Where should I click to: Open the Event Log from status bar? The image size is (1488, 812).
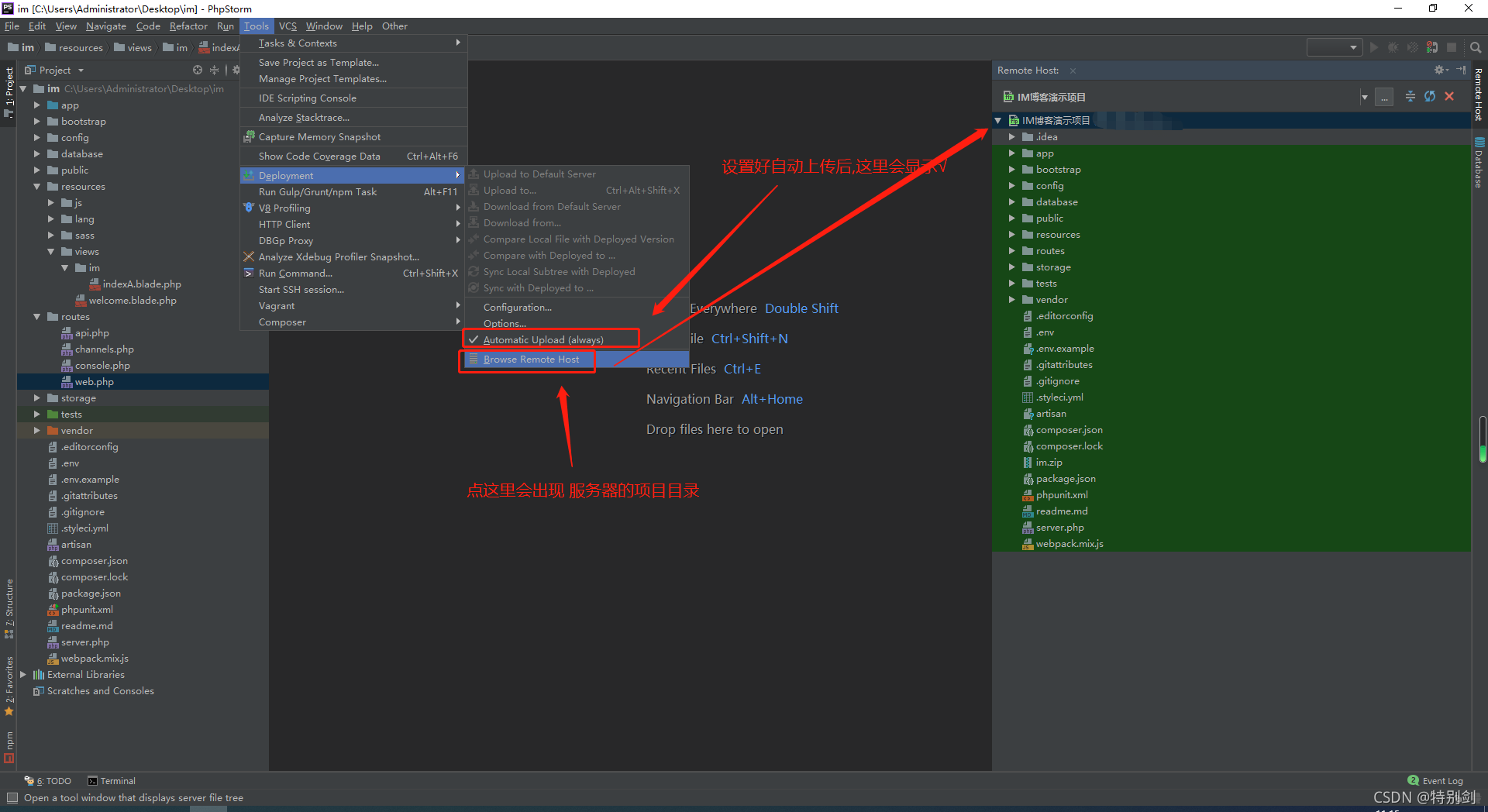[x=1435, y=781]
